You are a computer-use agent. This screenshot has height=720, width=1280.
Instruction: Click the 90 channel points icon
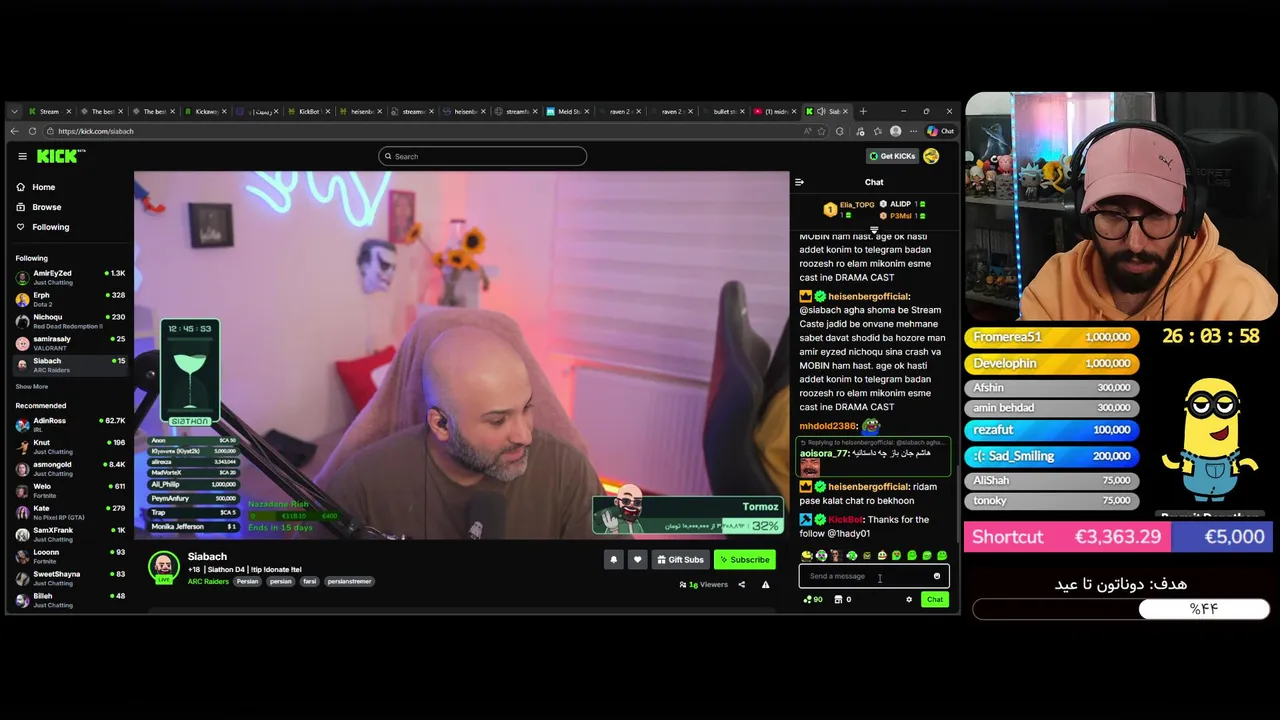(812, 600)
